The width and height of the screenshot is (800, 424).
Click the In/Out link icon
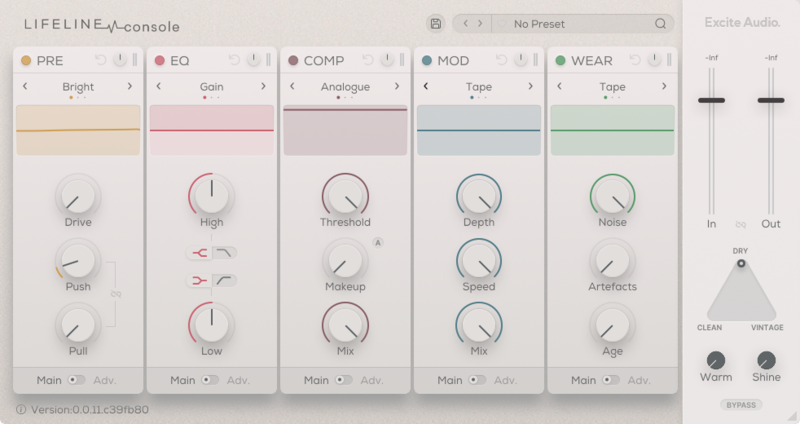click(741, 225)
